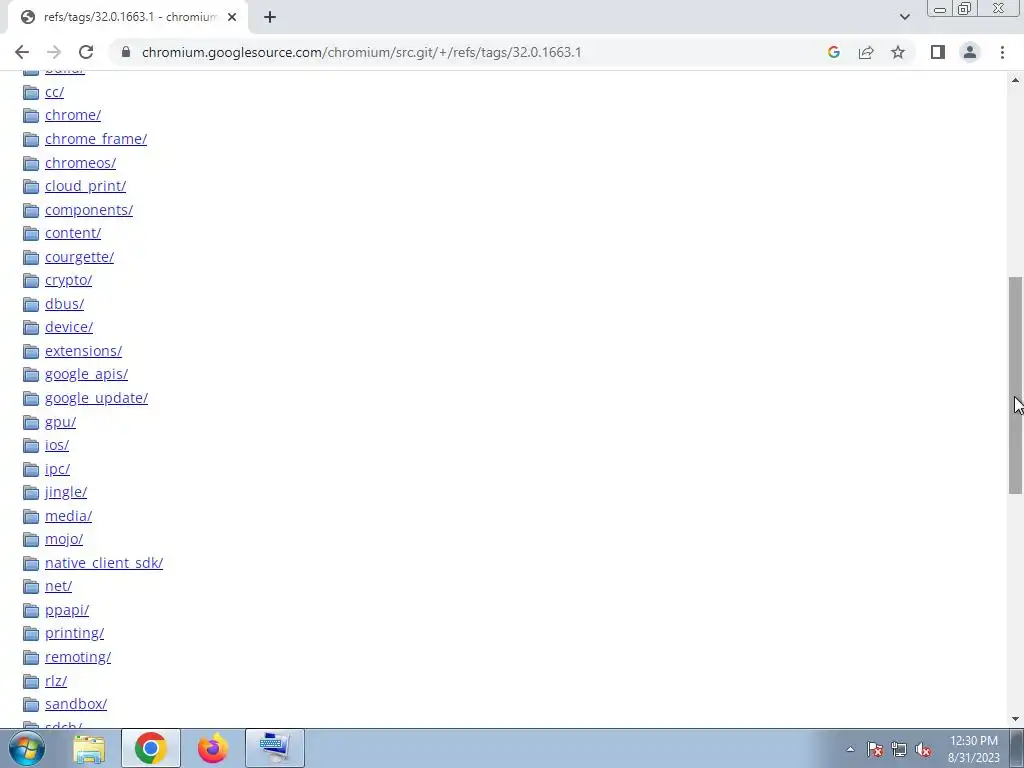Open the media/ folder link
The image size is (1024, 768).
(x=68, y=516)
